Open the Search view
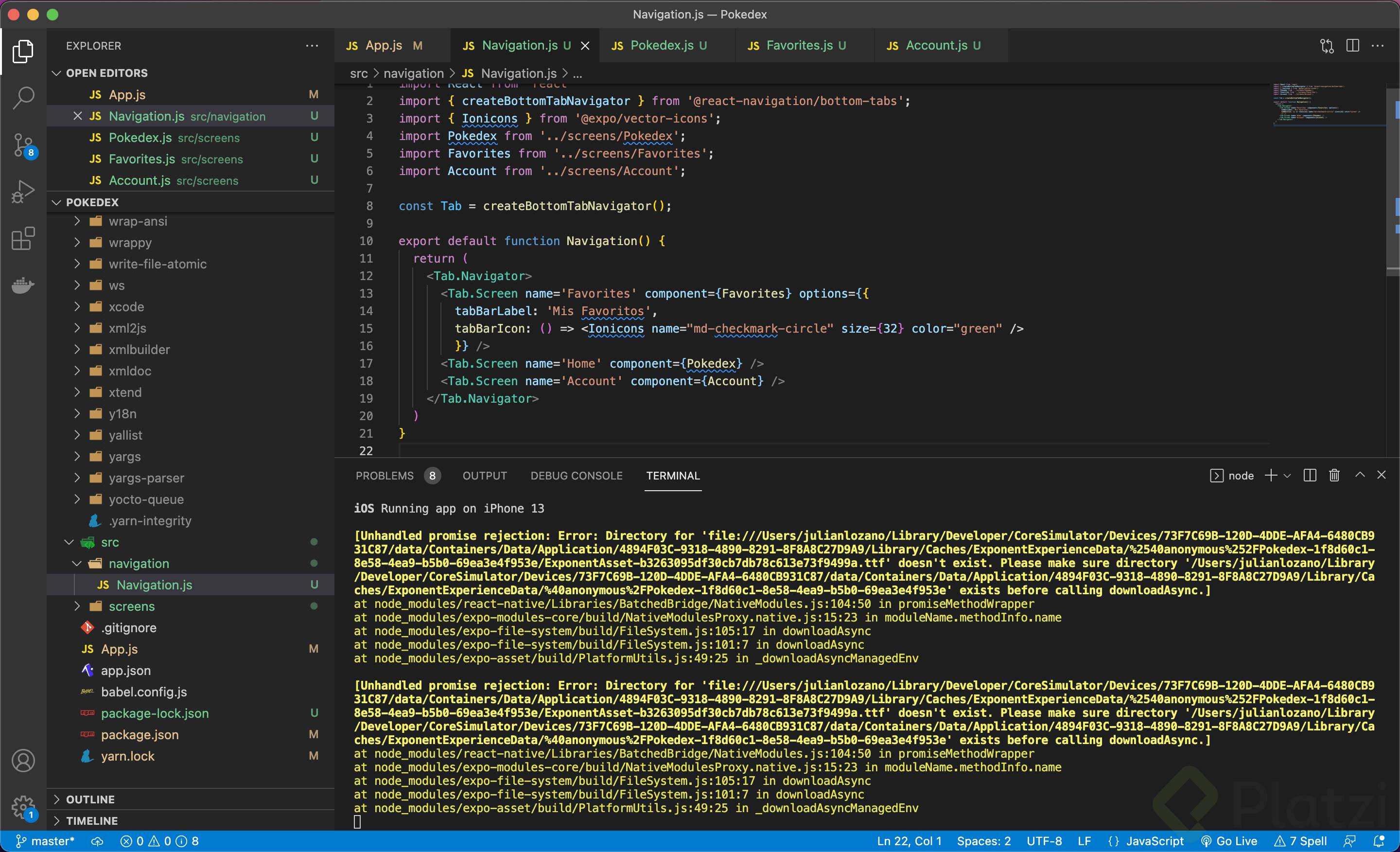The height and width of the screenshot is (852, 1400). (x=23, y=97)
